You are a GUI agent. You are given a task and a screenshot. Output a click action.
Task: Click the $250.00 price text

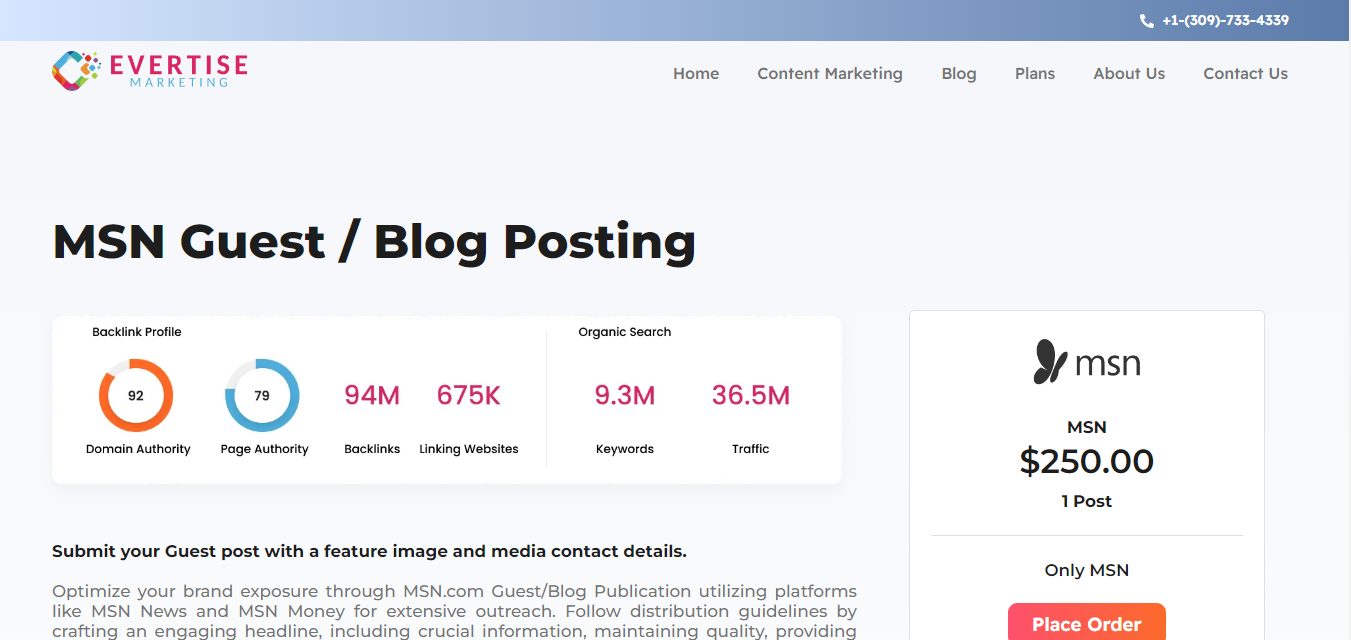[1087, 462]
